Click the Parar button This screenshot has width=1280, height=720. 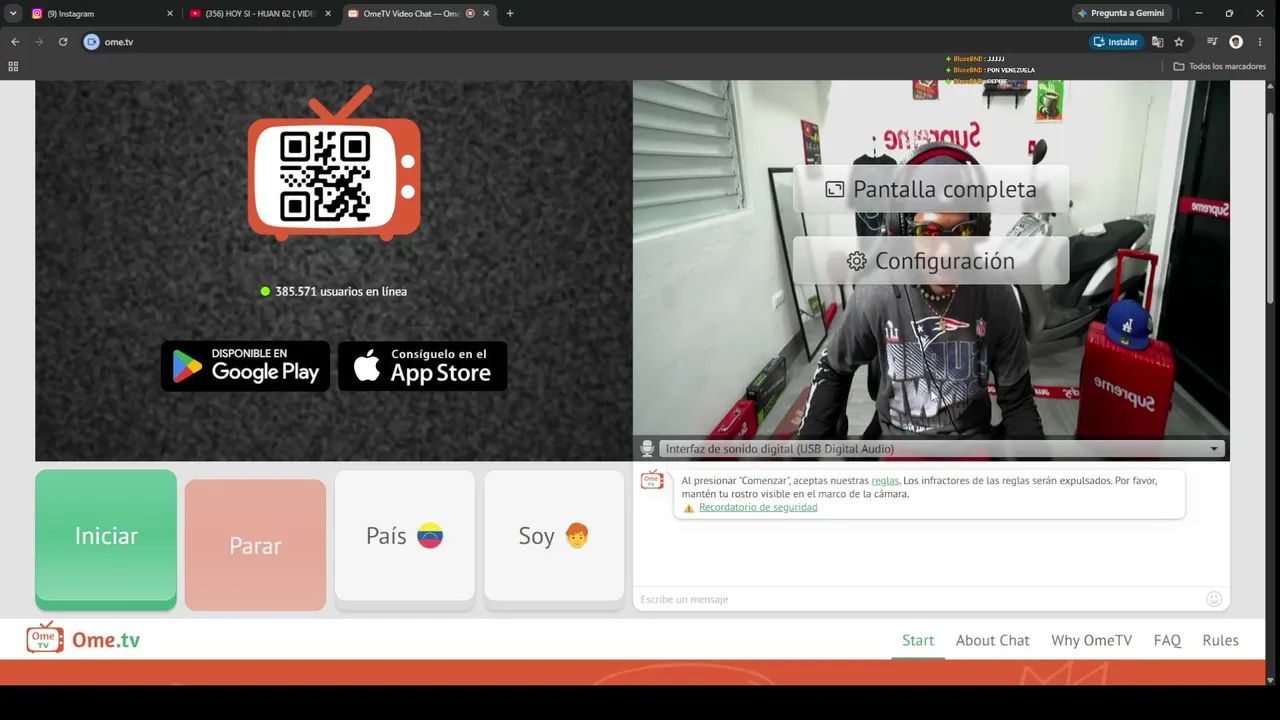pyautogui.click(x=255, y=545)
